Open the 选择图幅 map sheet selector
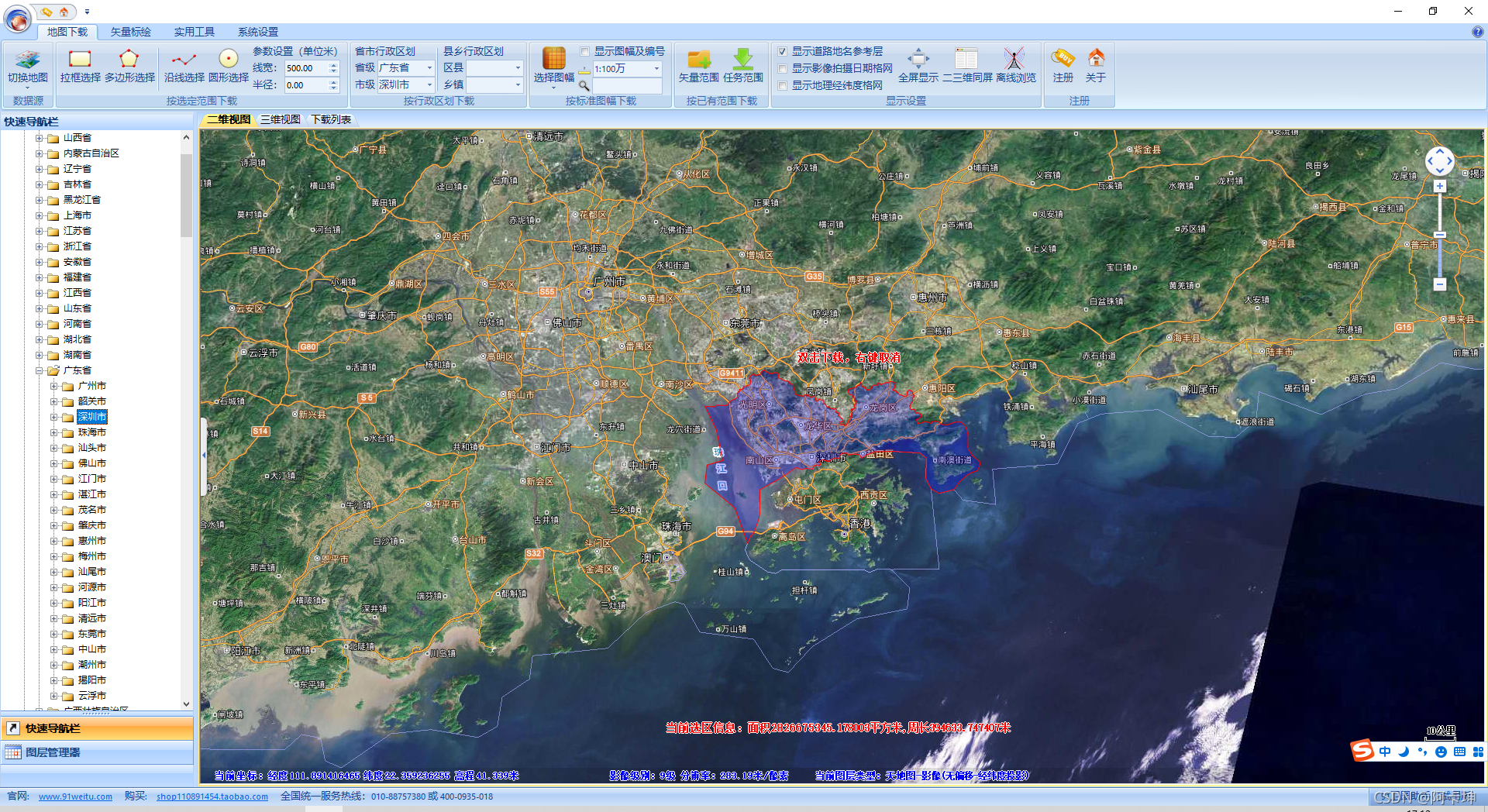The width and height of the screenshot is (1488, 812). pos(553,67)
